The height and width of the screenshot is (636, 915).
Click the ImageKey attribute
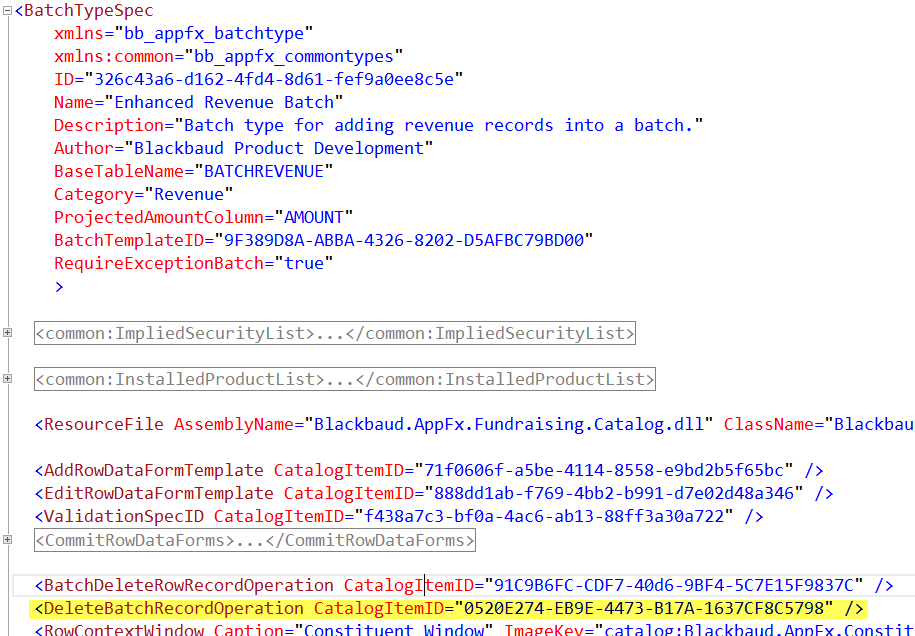(x=542, y=630)
